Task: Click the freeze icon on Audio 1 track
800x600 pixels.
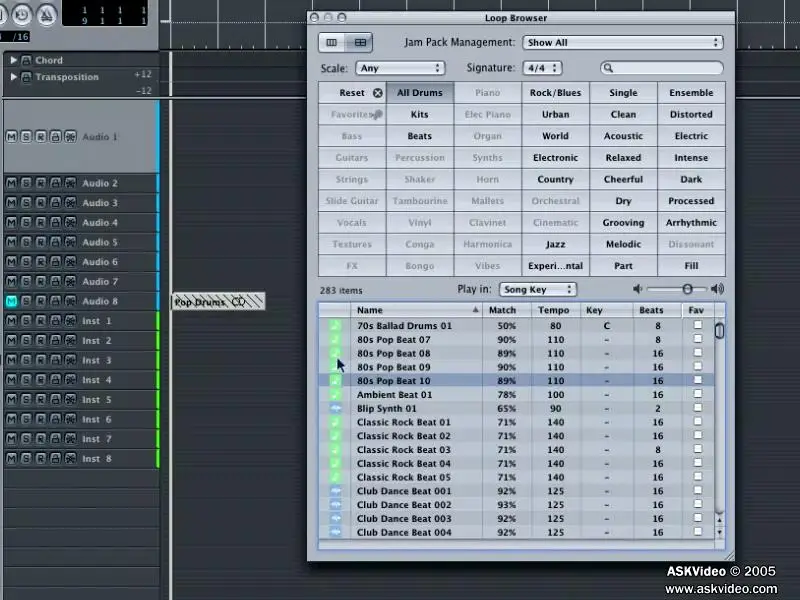Action: [x=70, y=136]
